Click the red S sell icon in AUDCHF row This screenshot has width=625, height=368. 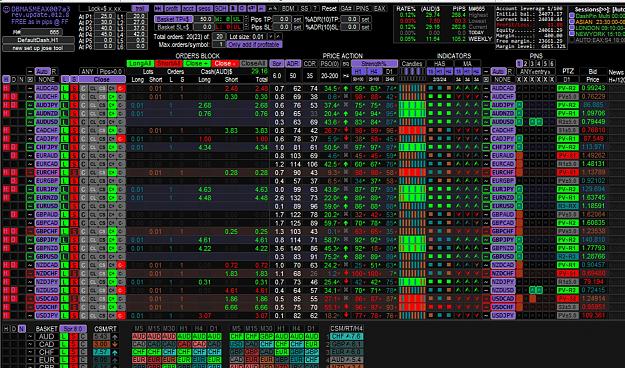[x=74, y=96]
